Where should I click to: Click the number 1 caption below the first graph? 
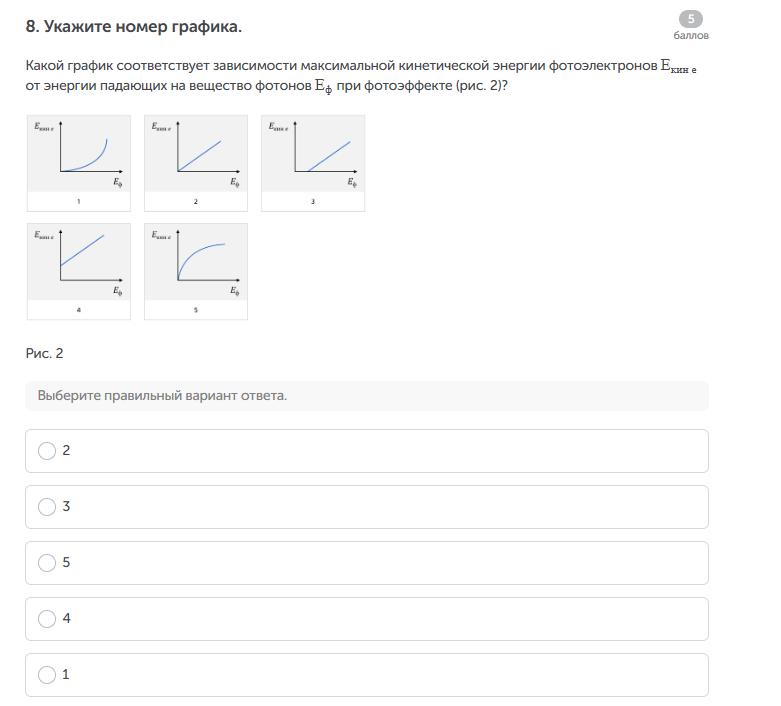(x=79, y=202)
